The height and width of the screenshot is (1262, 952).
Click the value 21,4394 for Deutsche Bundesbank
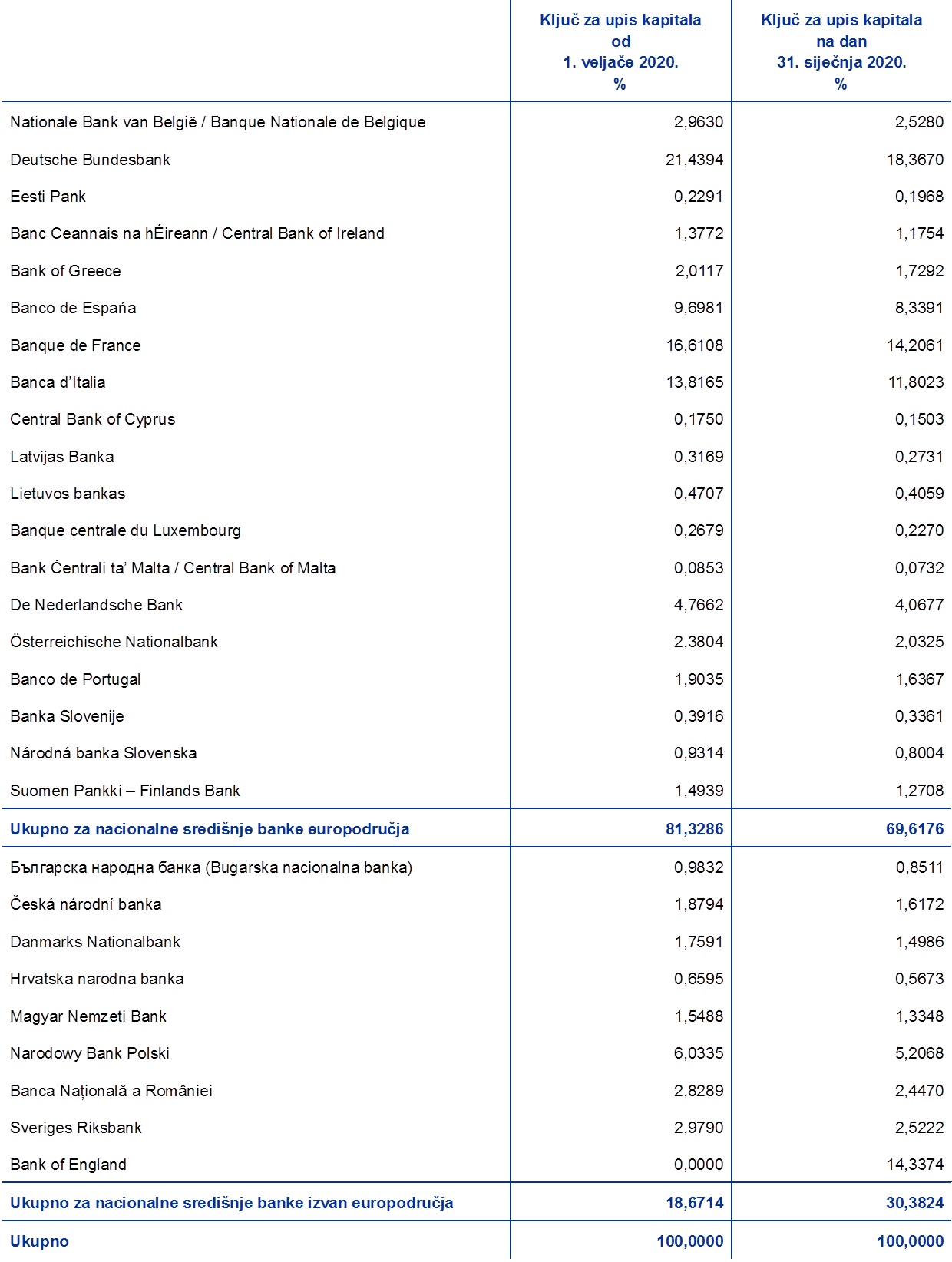pos(695,160)
